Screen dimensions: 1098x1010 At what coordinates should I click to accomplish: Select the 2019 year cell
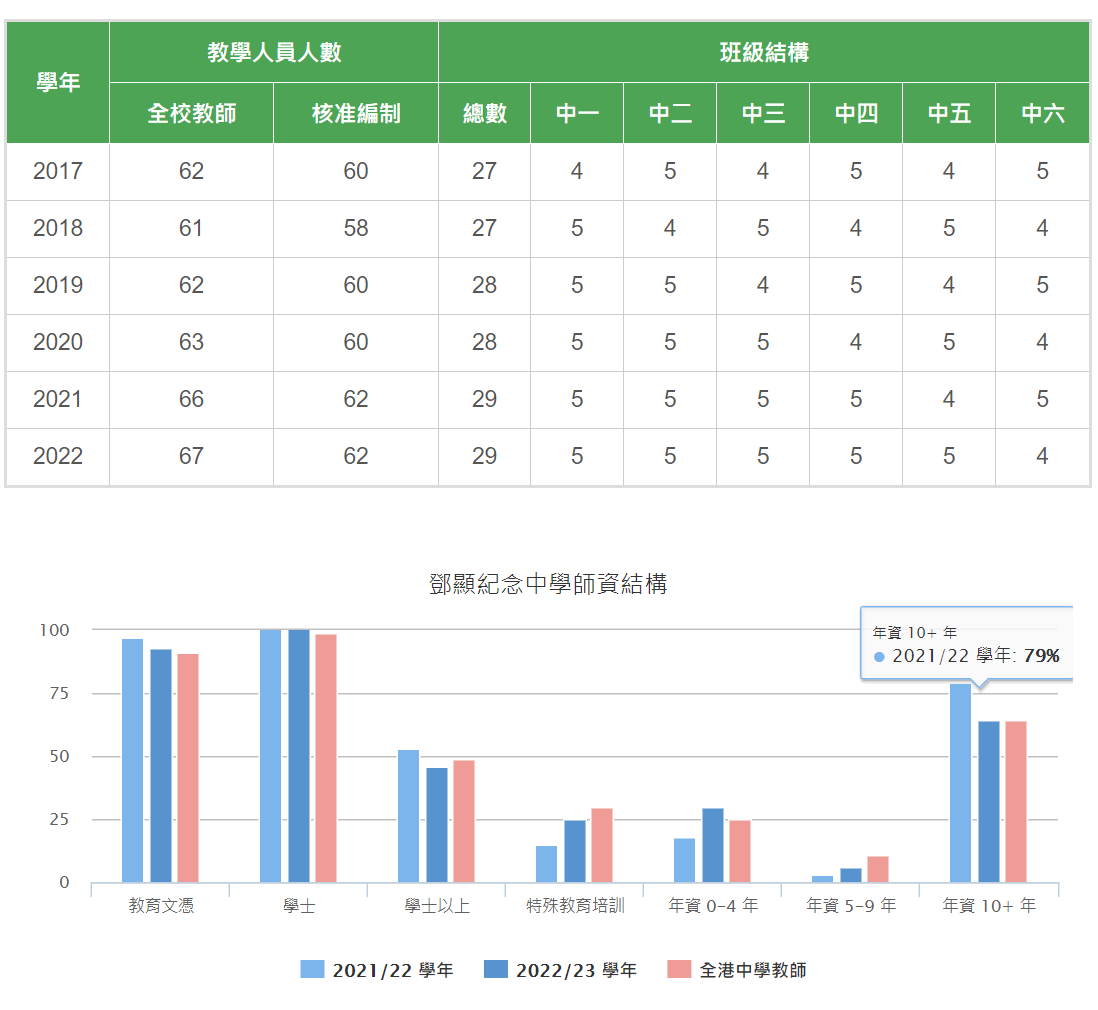coord(58,286)
